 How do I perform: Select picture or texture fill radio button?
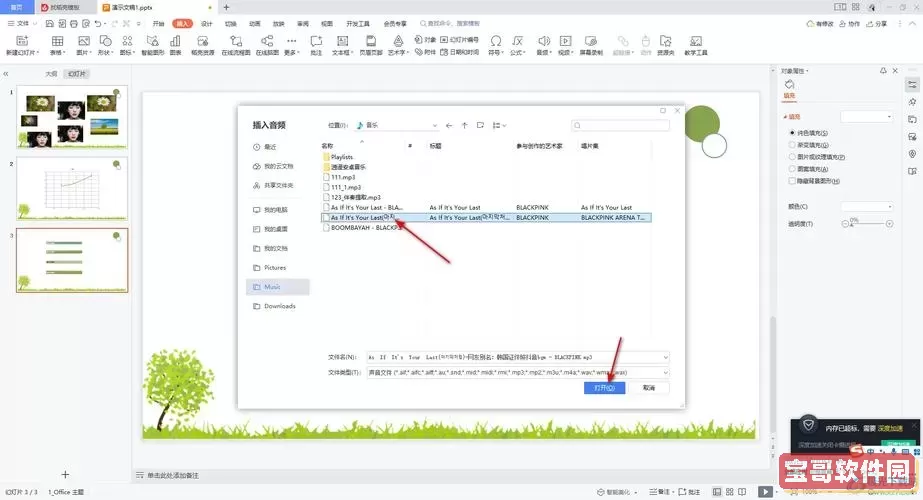coord(792,157)
